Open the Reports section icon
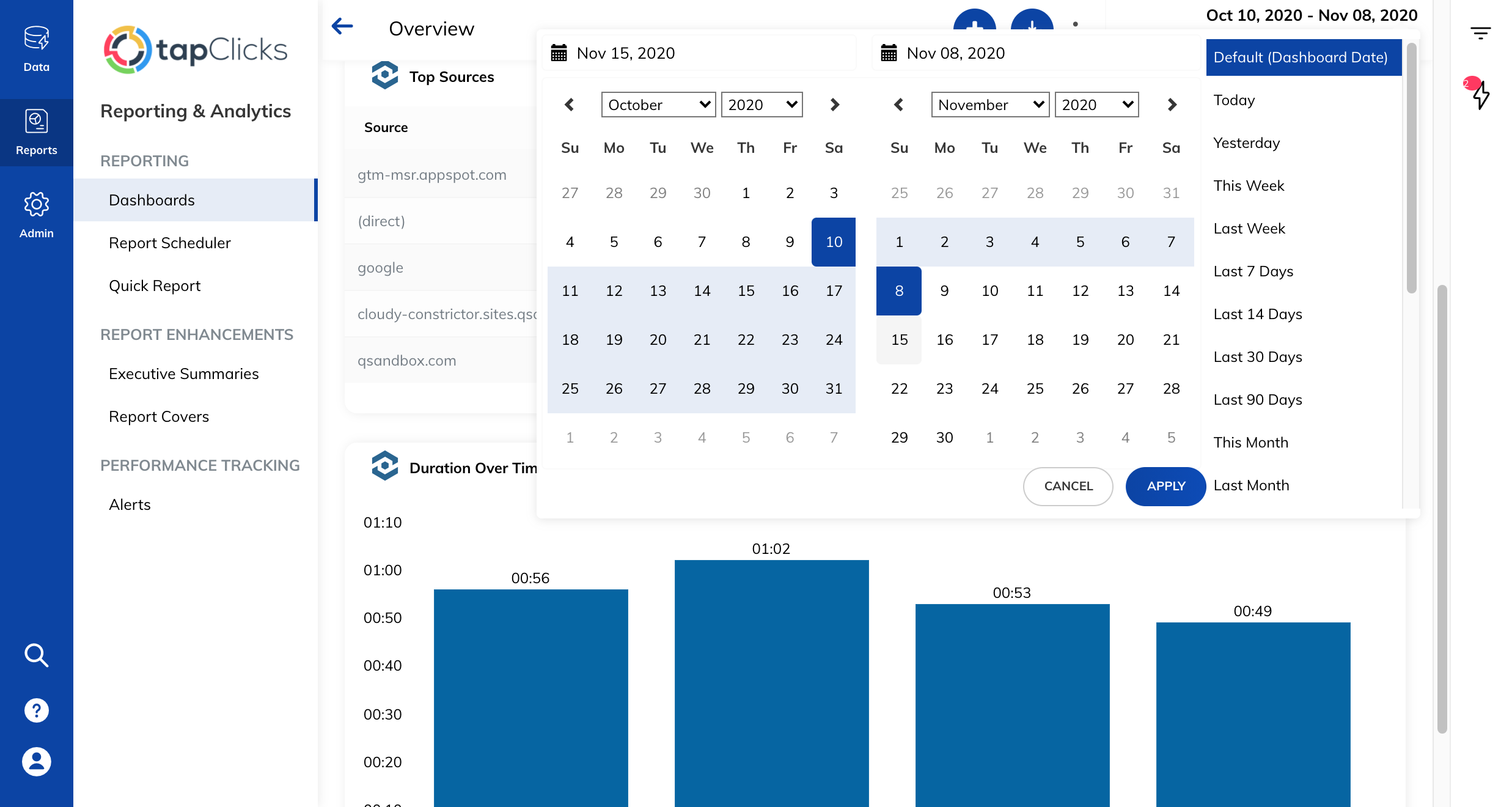 click(37, 122)
